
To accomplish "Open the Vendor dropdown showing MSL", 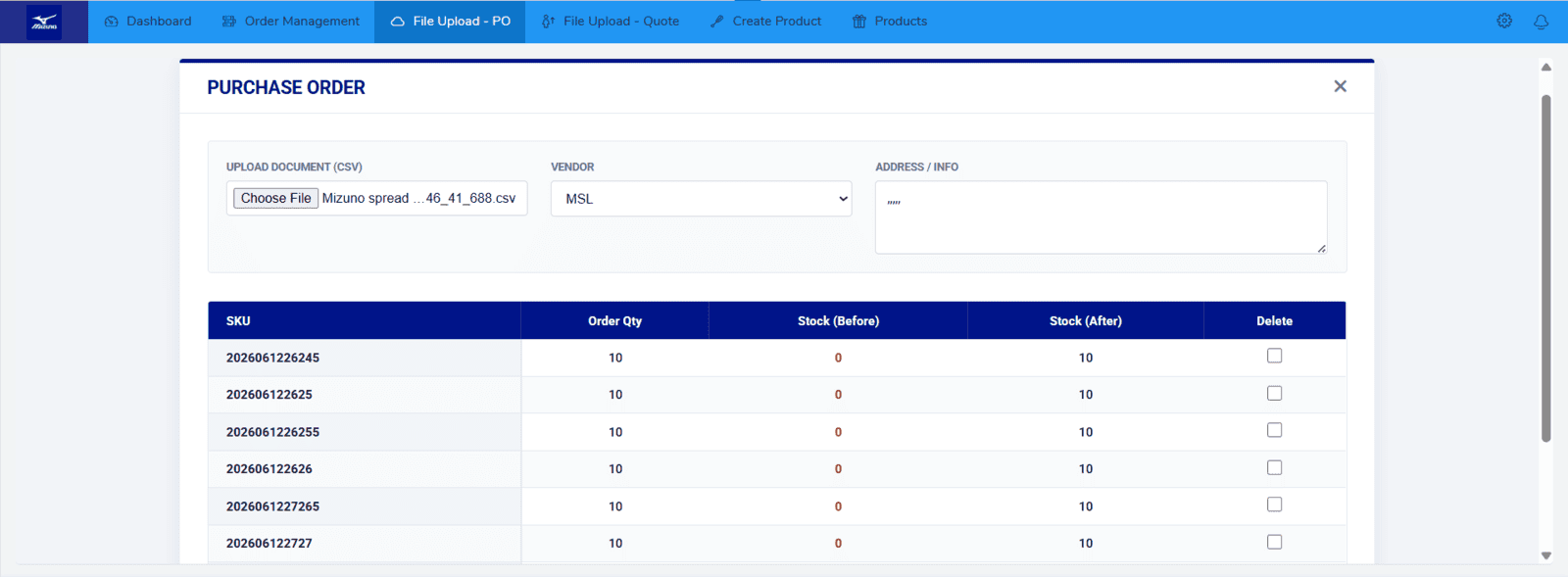I will [701, 199].
